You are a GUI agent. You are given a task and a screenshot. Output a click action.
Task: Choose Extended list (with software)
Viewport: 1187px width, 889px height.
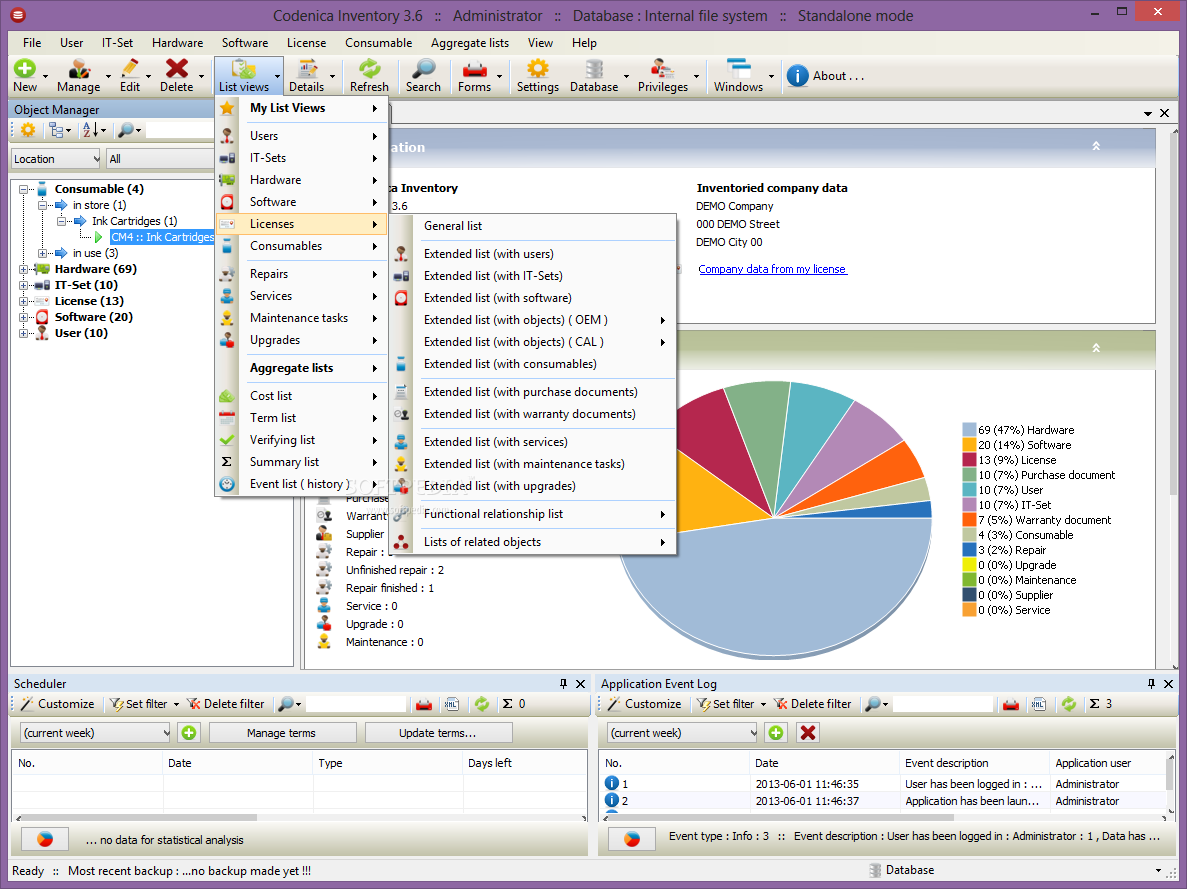(533, 298)
